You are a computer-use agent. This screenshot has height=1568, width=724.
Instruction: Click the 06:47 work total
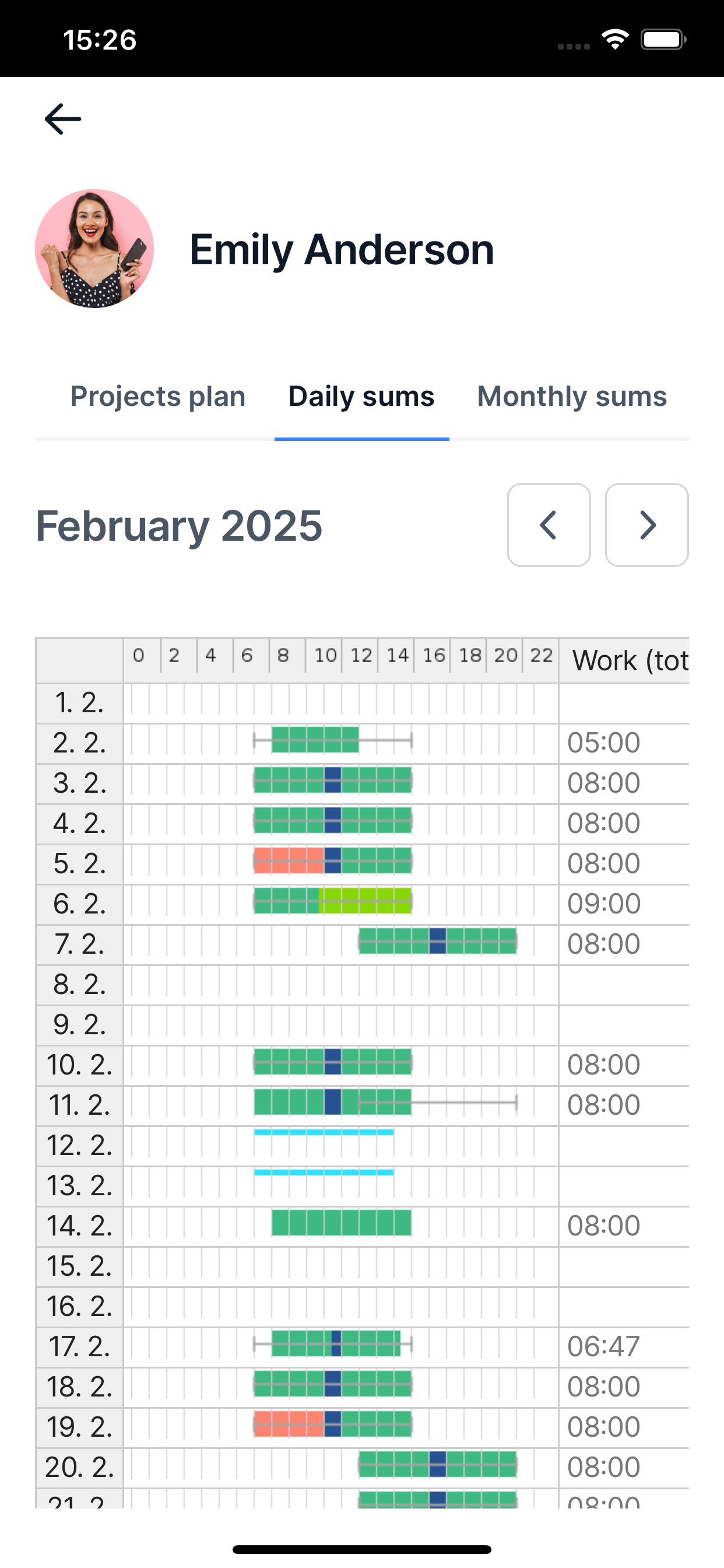pyautogui.click(x=603, y=1346)
